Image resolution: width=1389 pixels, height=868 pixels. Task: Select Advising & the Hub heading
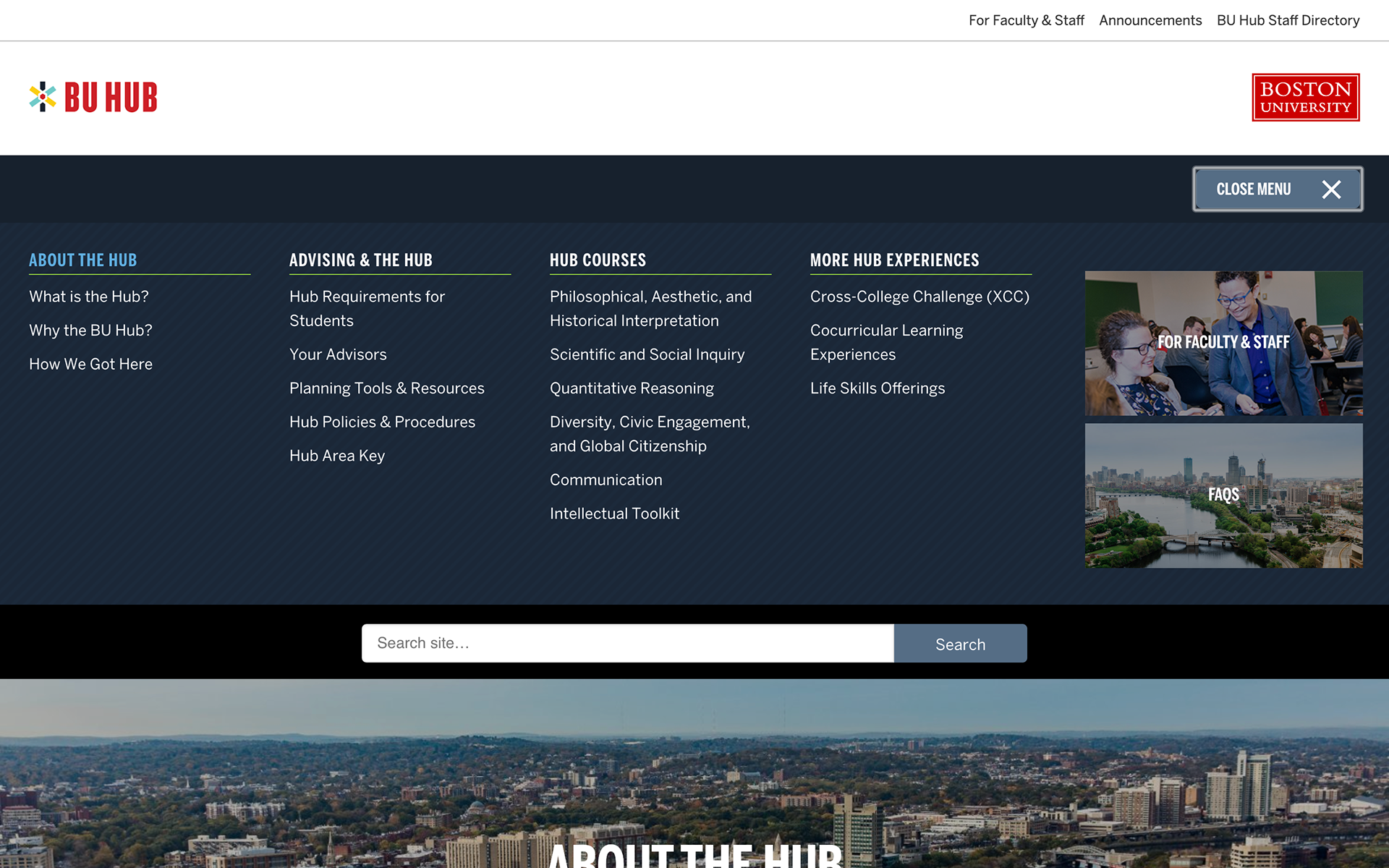361,260
